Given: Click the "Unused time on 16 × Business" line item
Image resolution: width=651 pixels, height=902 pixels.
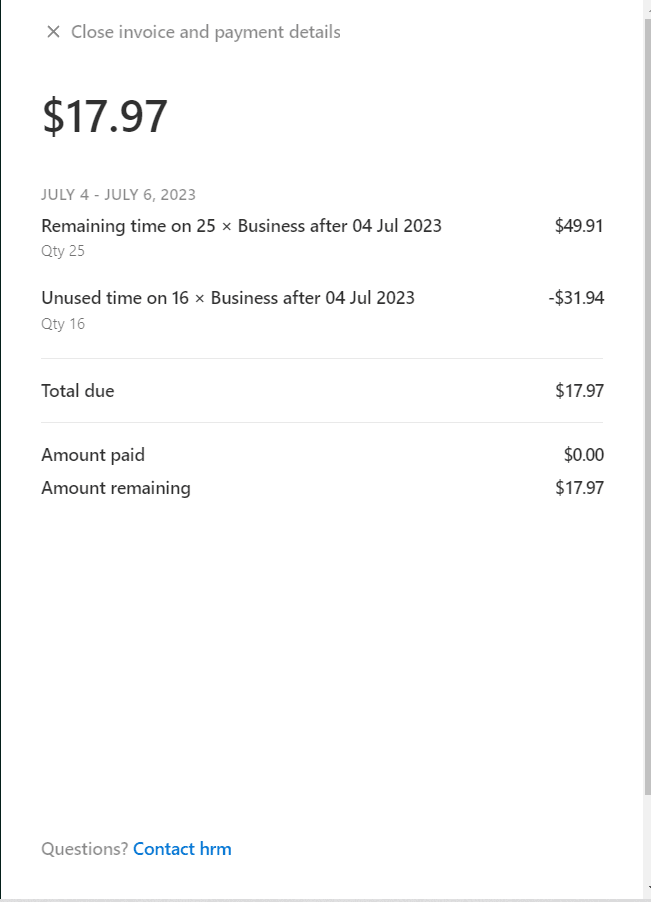Looking at the screenshot, I should (227, 297).
